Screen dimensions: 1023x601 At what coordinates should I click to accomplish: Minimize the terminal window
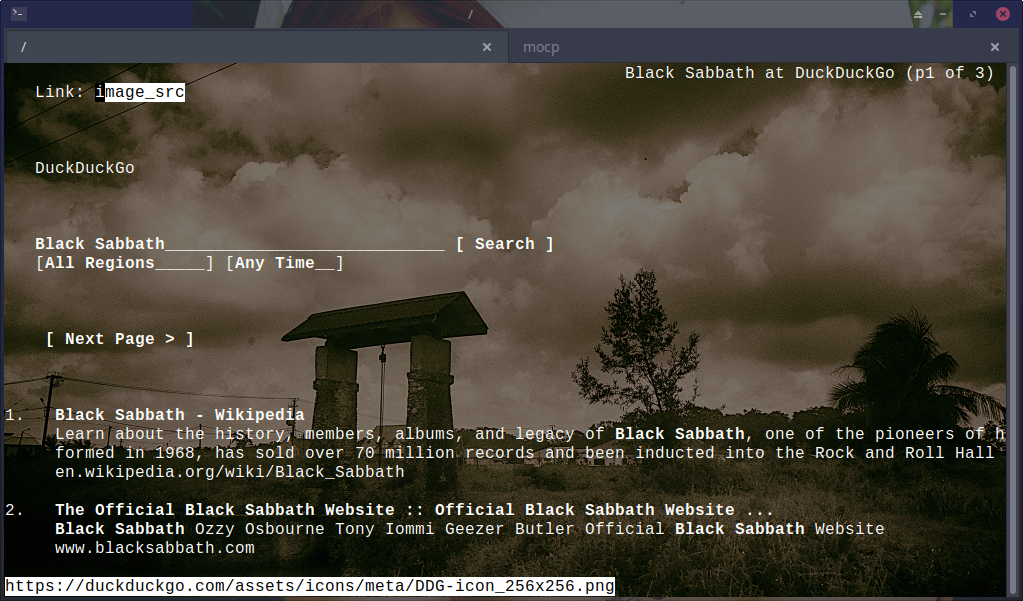click(943, 14)
